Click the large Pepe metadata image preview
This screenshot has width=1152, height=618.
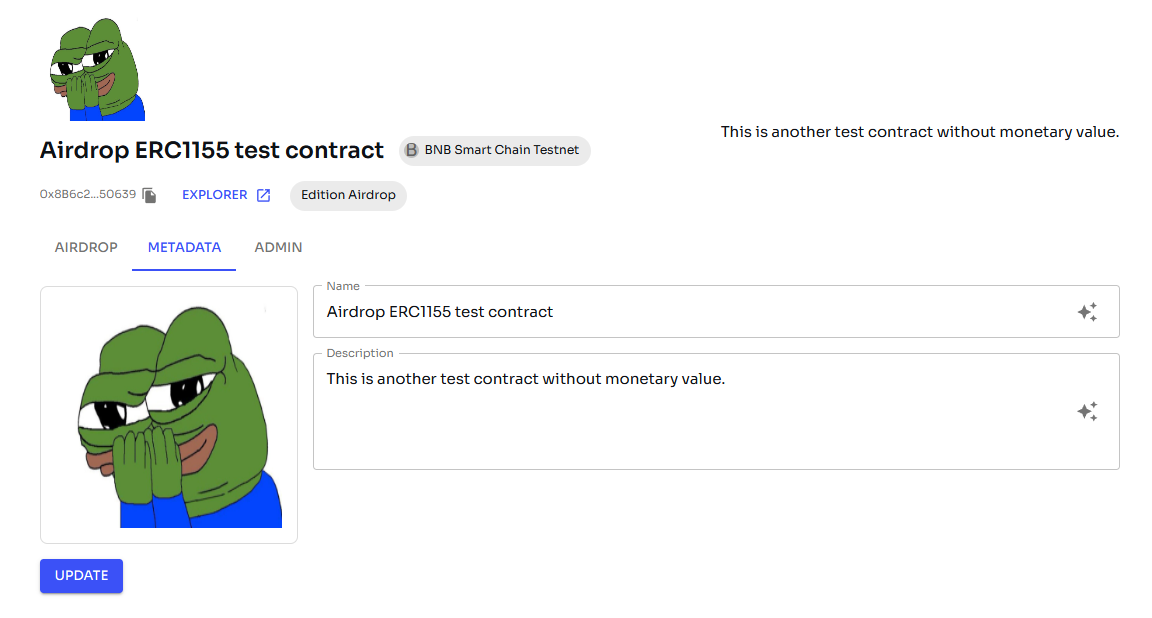[x=169, y=415]
